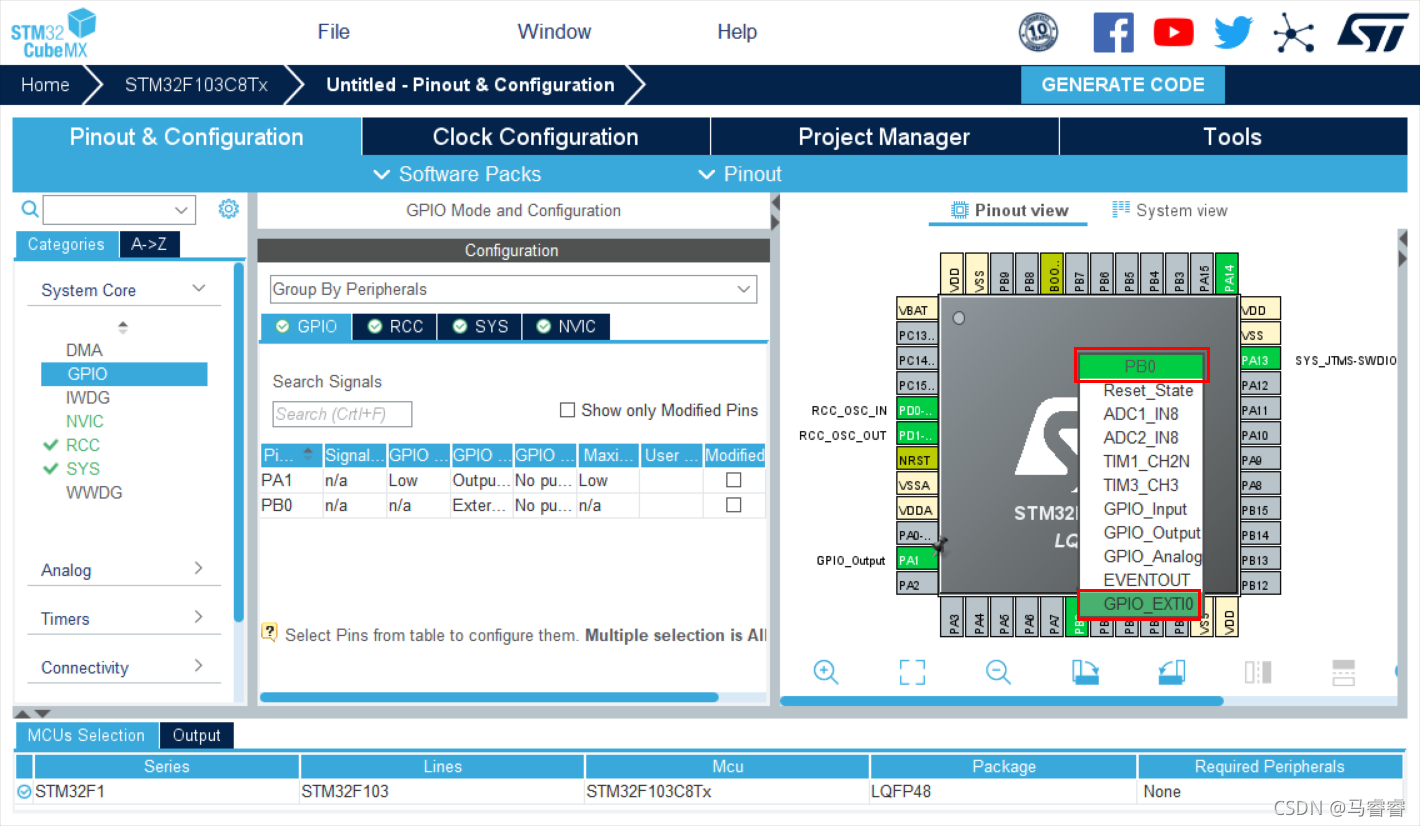Click the pinout view horizontal scrollbar
The width and height of the screenshot is (1420, 826).
(1001, 701)
